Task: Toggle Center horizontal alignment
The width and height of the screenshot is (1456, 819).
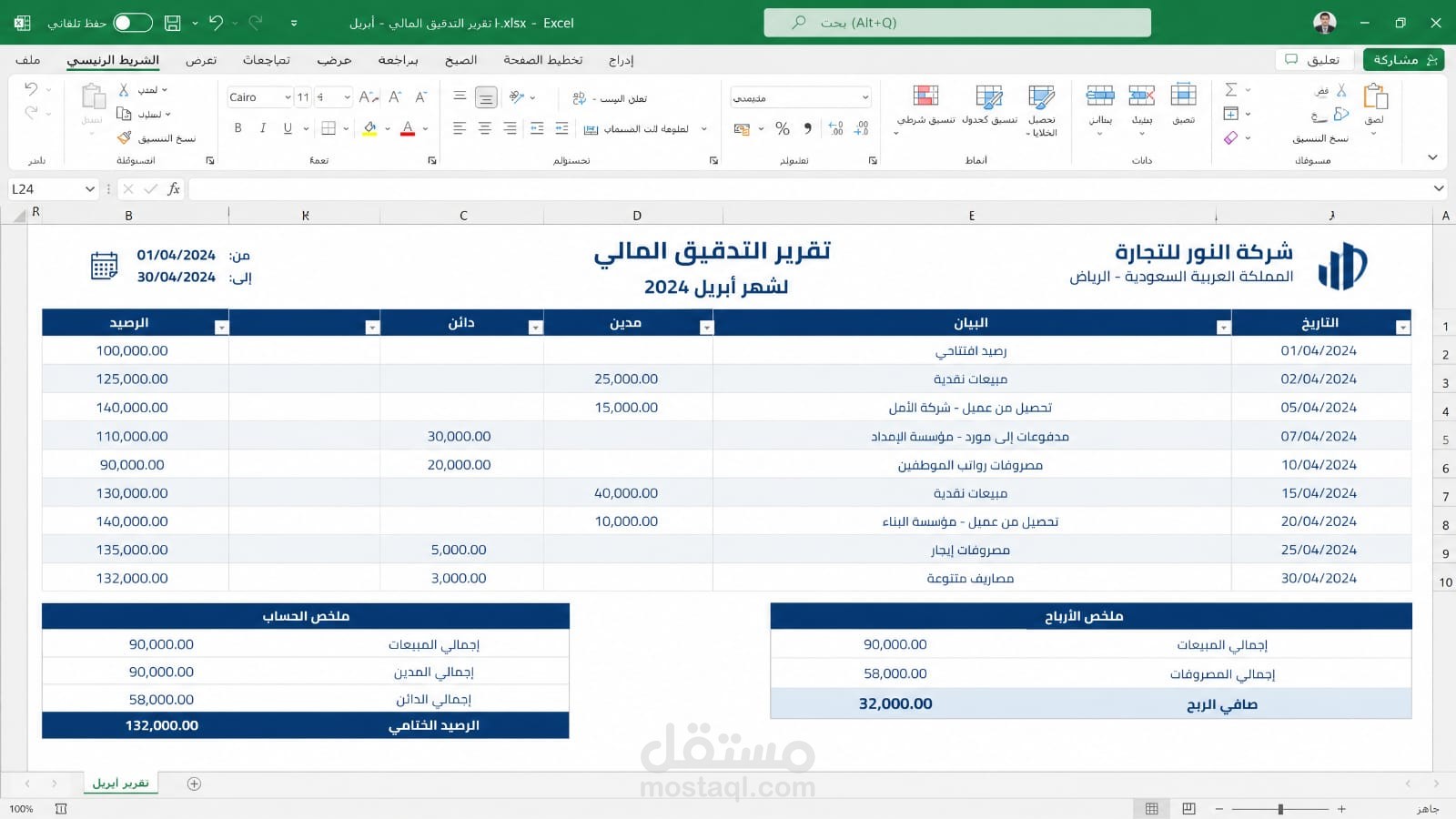Action: click(x=484, y=128)
